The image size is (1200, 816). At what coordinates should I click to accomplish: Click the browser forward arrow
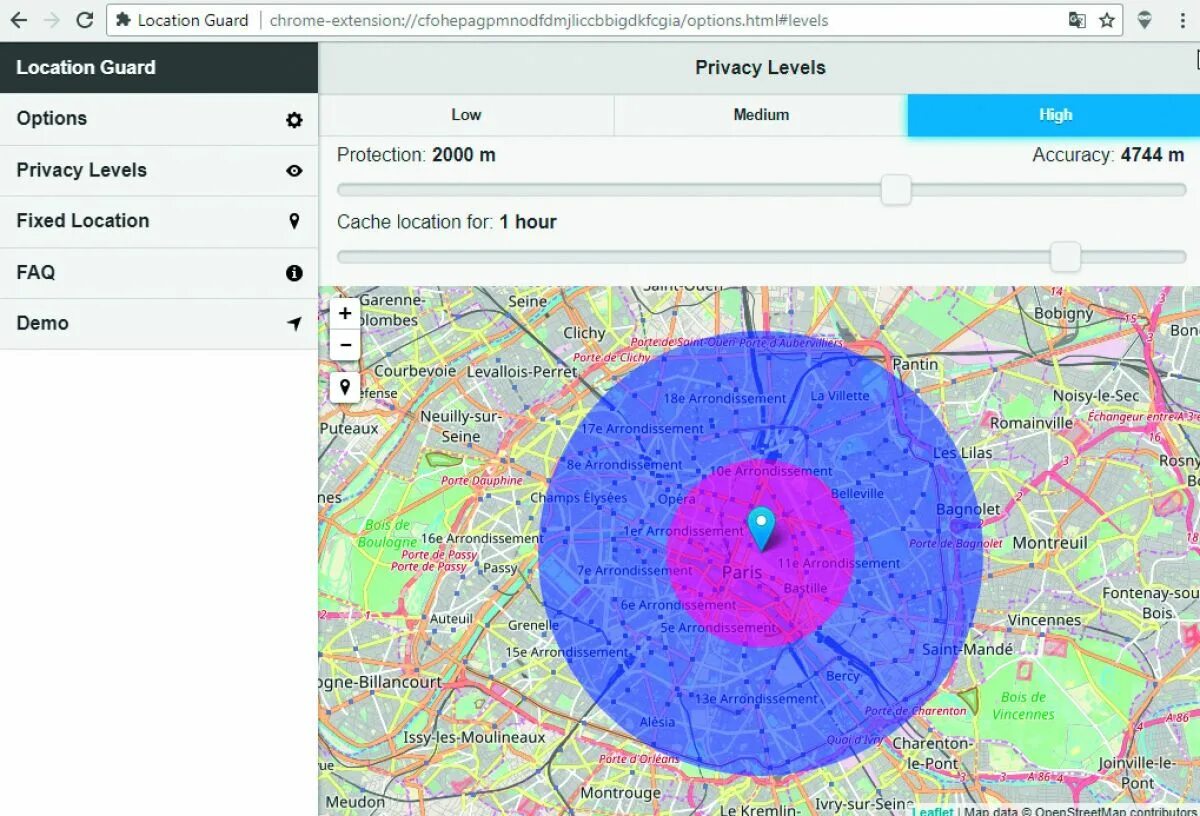(x=51, y=20)
